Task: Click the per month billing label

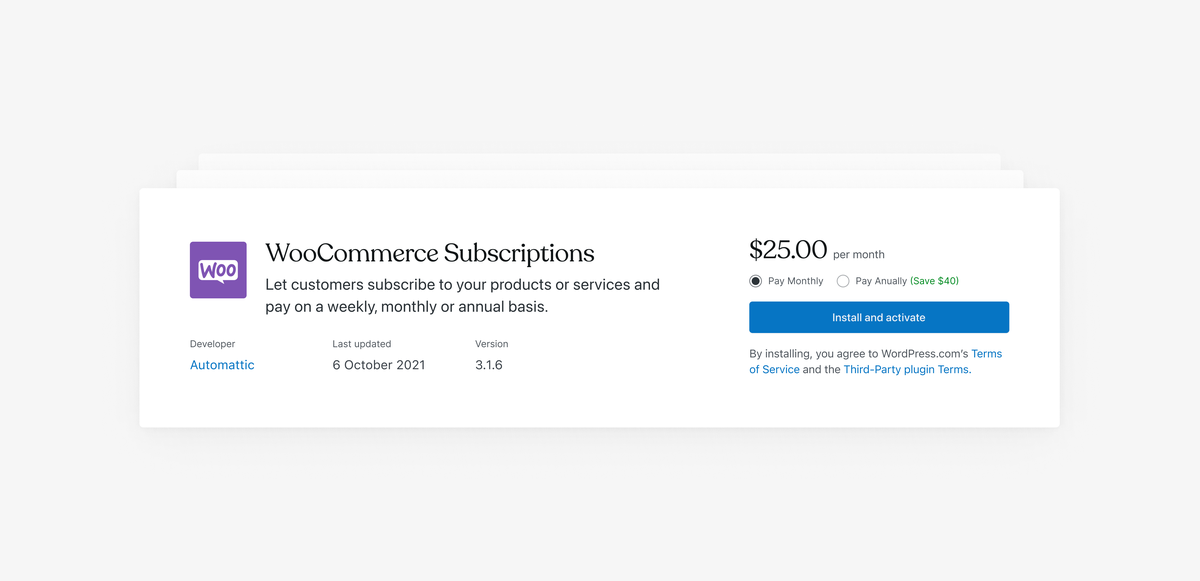Action: [859, 254]
